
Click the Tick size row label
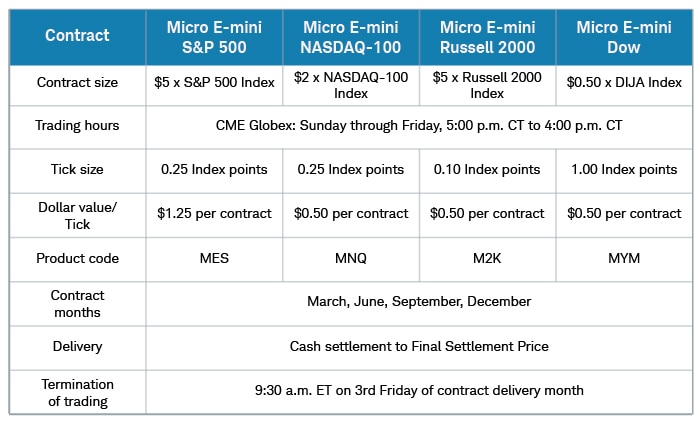[x=77, y=170]
